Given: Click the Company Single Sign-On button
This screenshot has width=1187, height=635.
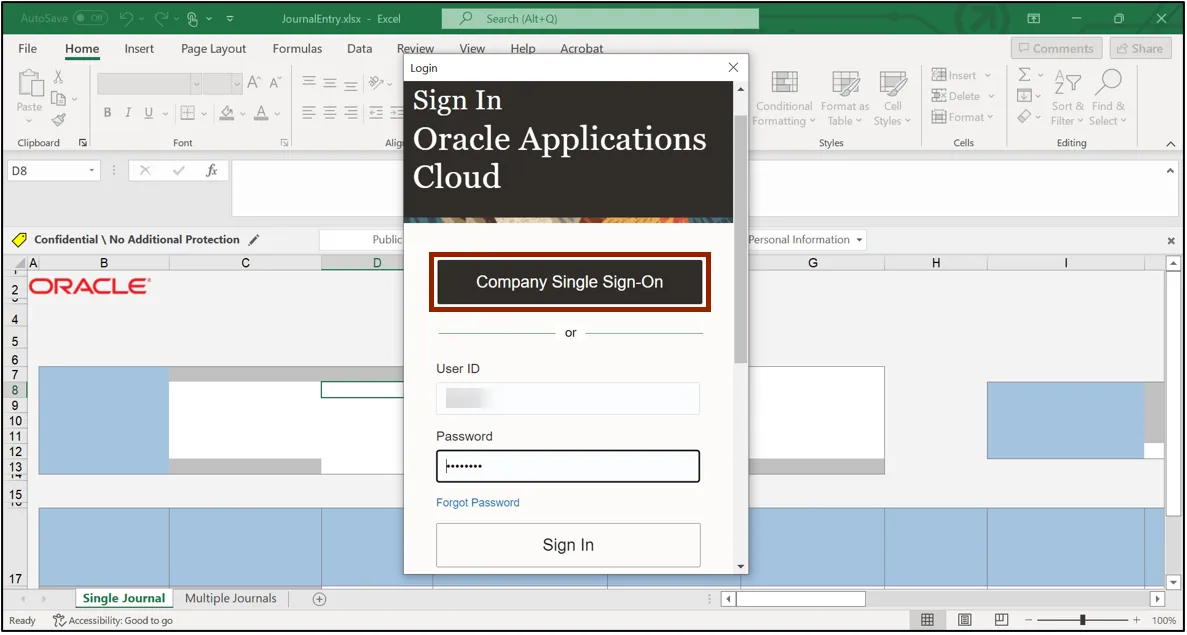Looking at the screenshot, I should (x=569, y=282).
